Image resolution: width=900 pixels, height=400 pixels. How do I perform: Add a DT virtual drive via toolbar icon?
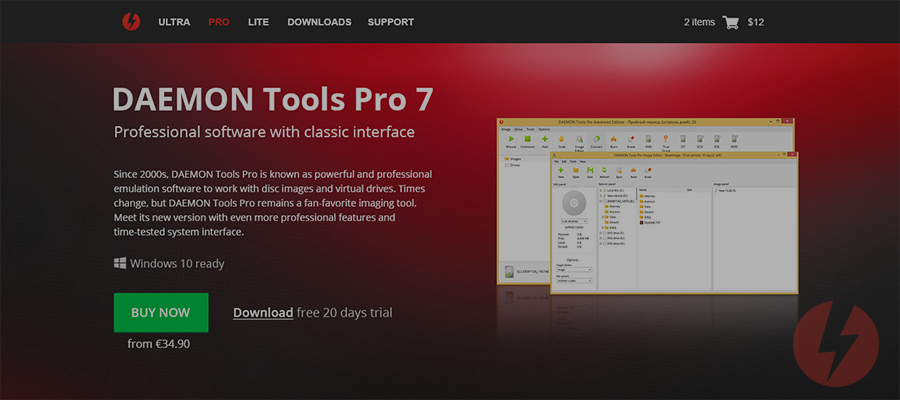click(x=683, y=139)
